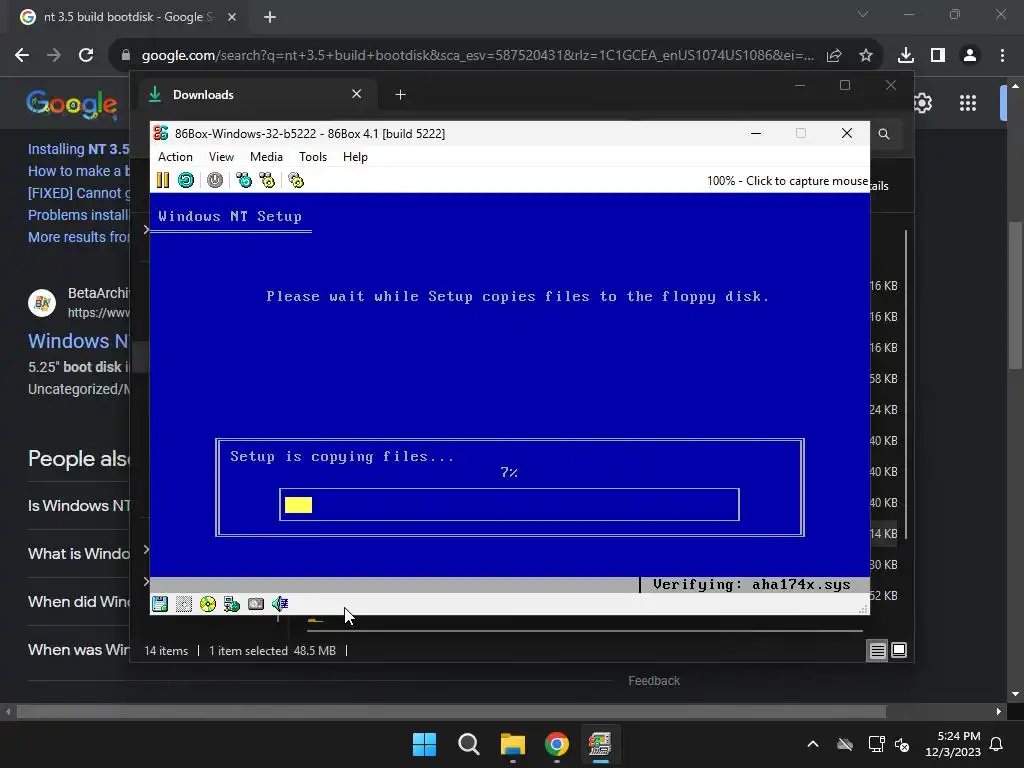Click the CD-ROM drive status icon
The height and width of the screenshot is (768, 1024).
[208, 604]
